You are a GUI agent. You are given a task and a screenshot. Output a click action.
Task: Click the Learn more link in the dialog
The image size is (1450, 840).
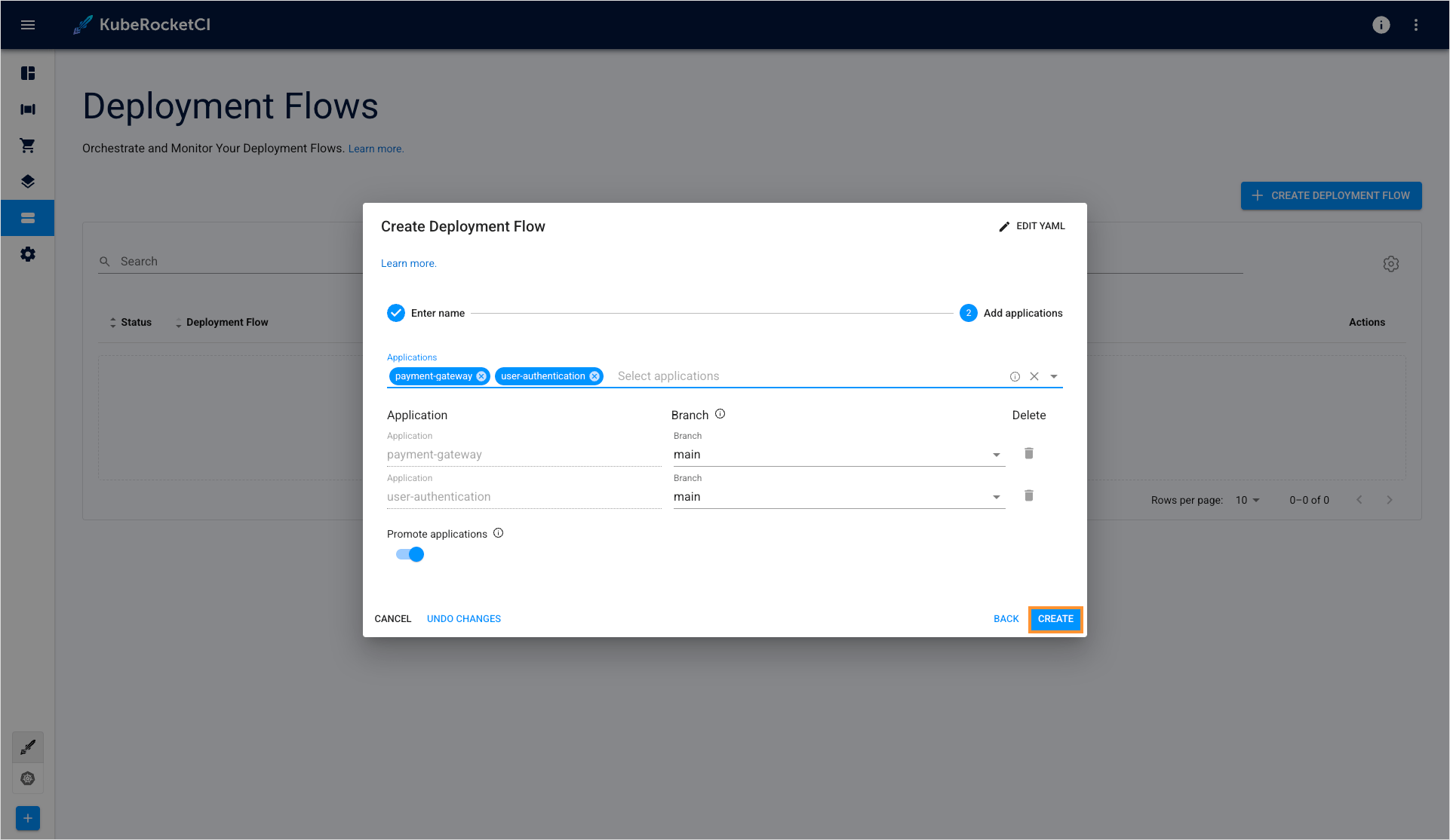pyautogui.click(x=408, y=262)
